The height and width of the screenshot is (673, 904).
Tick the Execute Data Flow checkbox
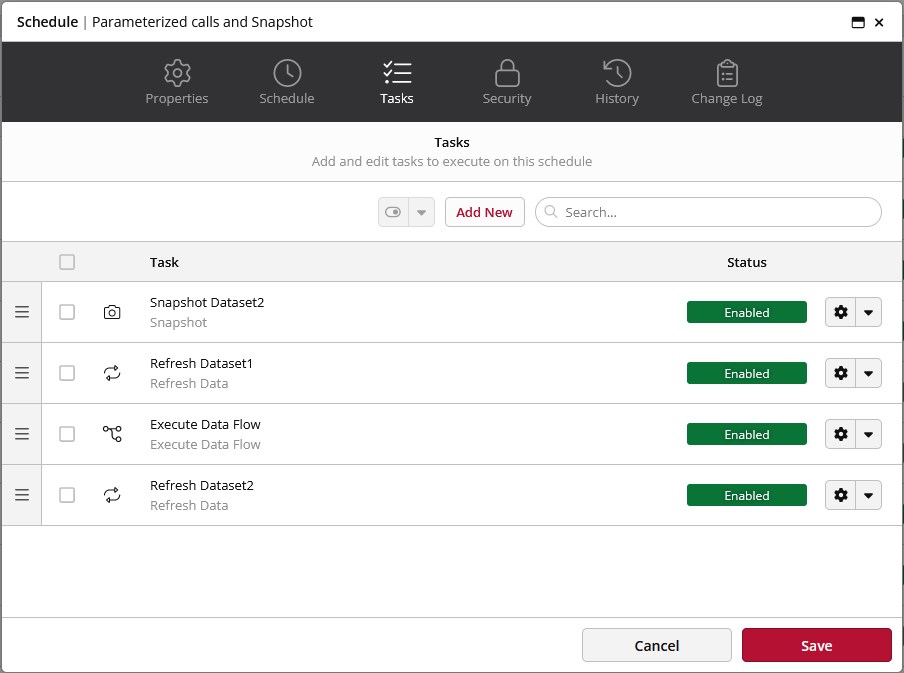67,434
